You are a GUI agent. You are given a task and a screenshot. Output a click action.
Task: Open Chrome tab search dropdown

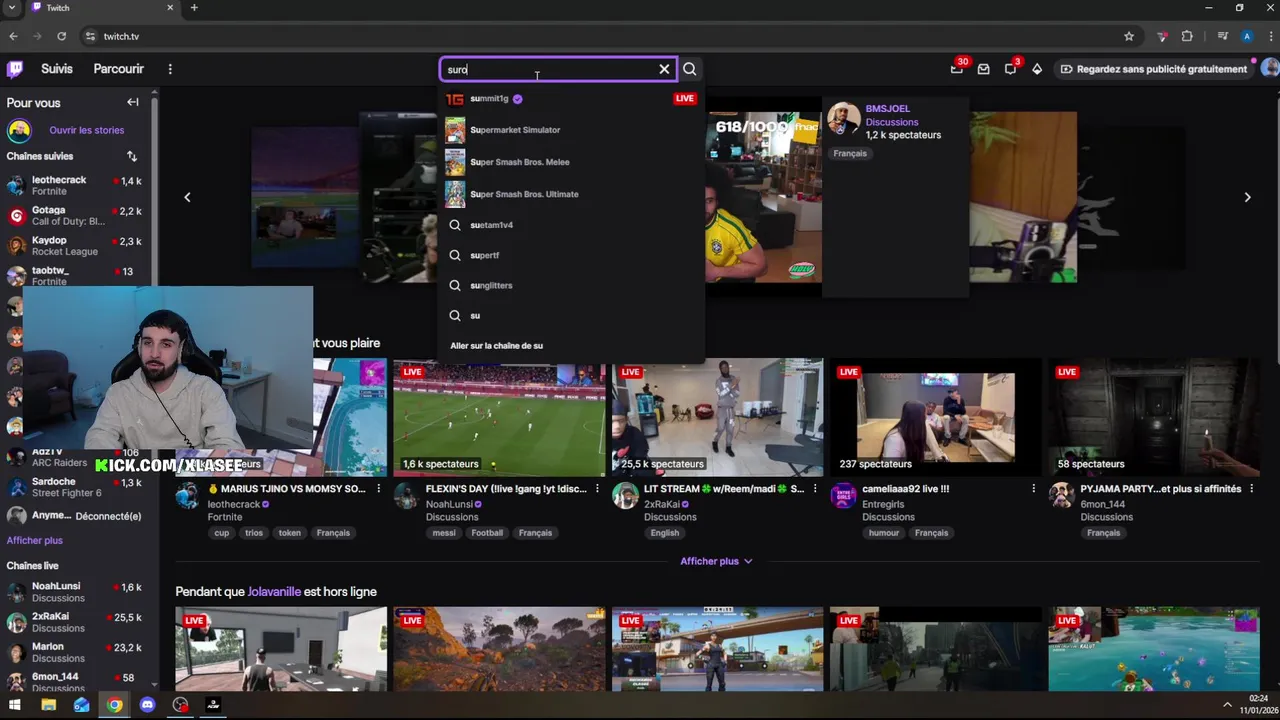(13, 8)
